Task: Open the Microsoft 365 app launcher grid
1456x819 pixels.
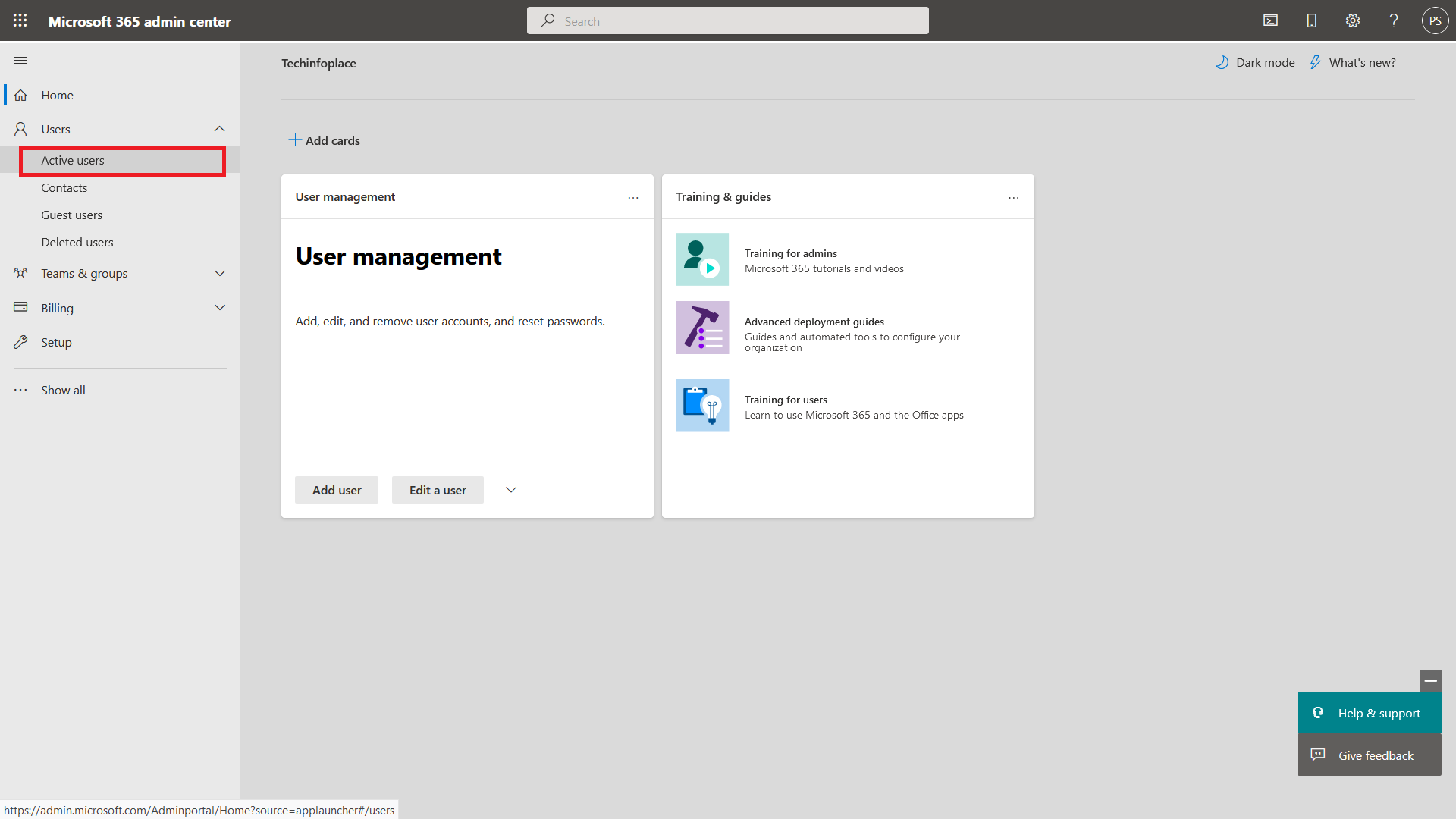Action: pyautogui.click(x=20, y=20)
